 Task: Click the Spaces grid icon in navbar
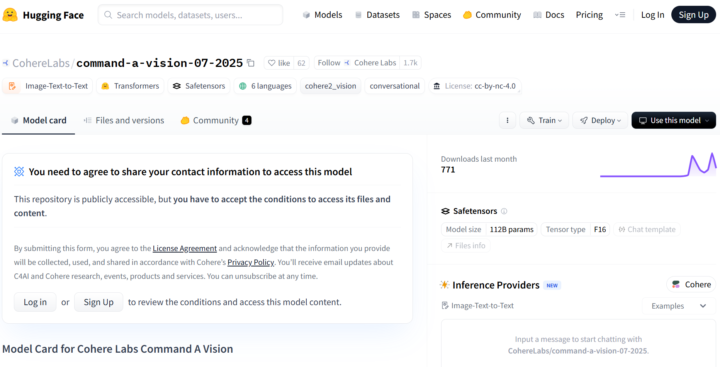tap(416, 15)
